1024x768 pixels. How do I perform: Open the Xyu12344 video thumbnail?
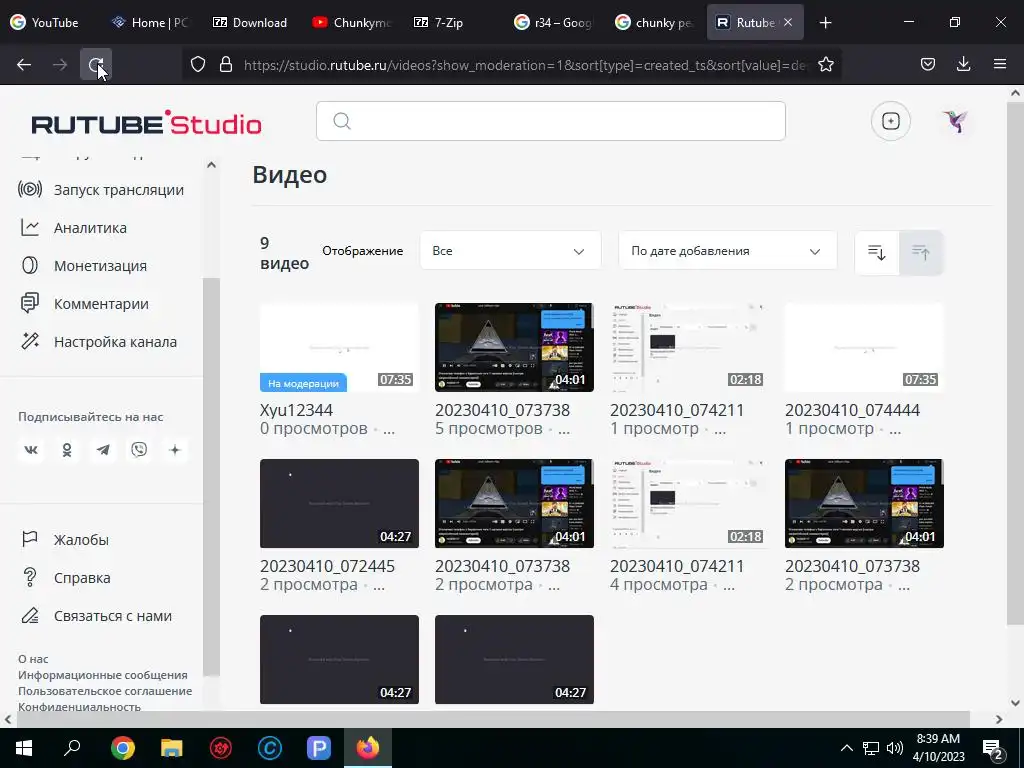[339, 347]
